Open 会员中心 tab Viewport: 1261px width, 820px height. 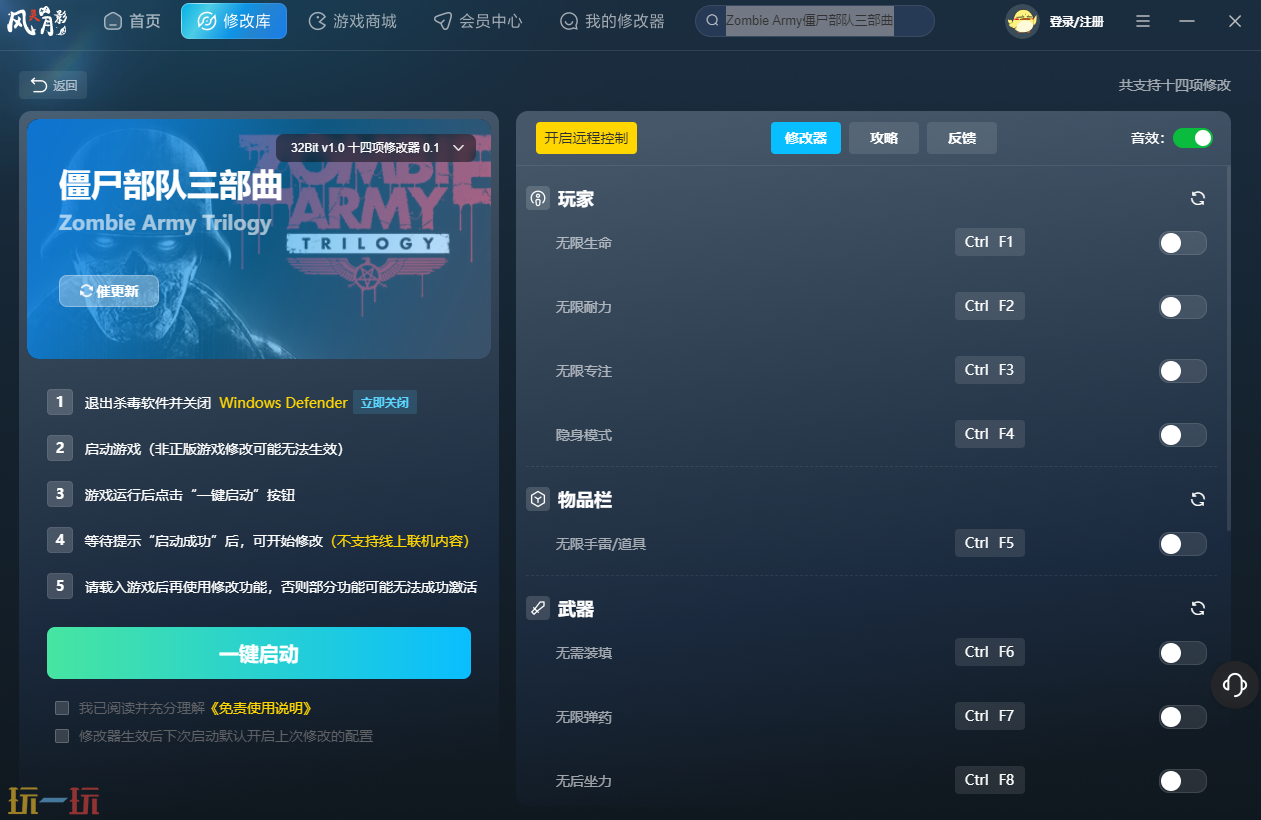[478, 21]
